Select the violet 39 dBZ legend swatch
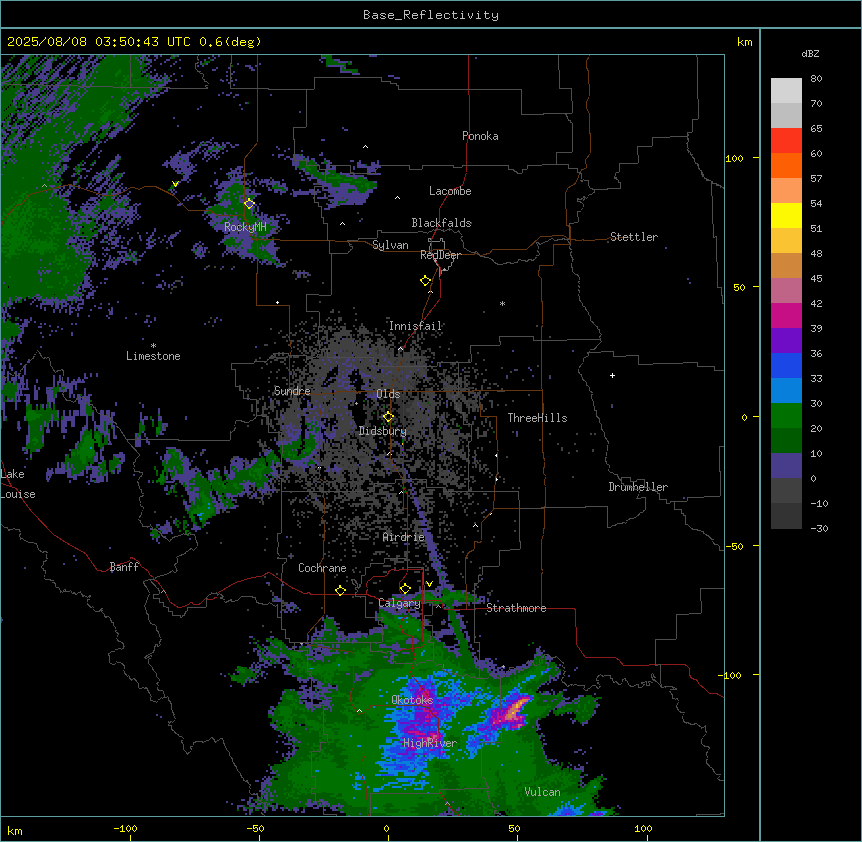This screenshot has height=842, width=862. 786,341
